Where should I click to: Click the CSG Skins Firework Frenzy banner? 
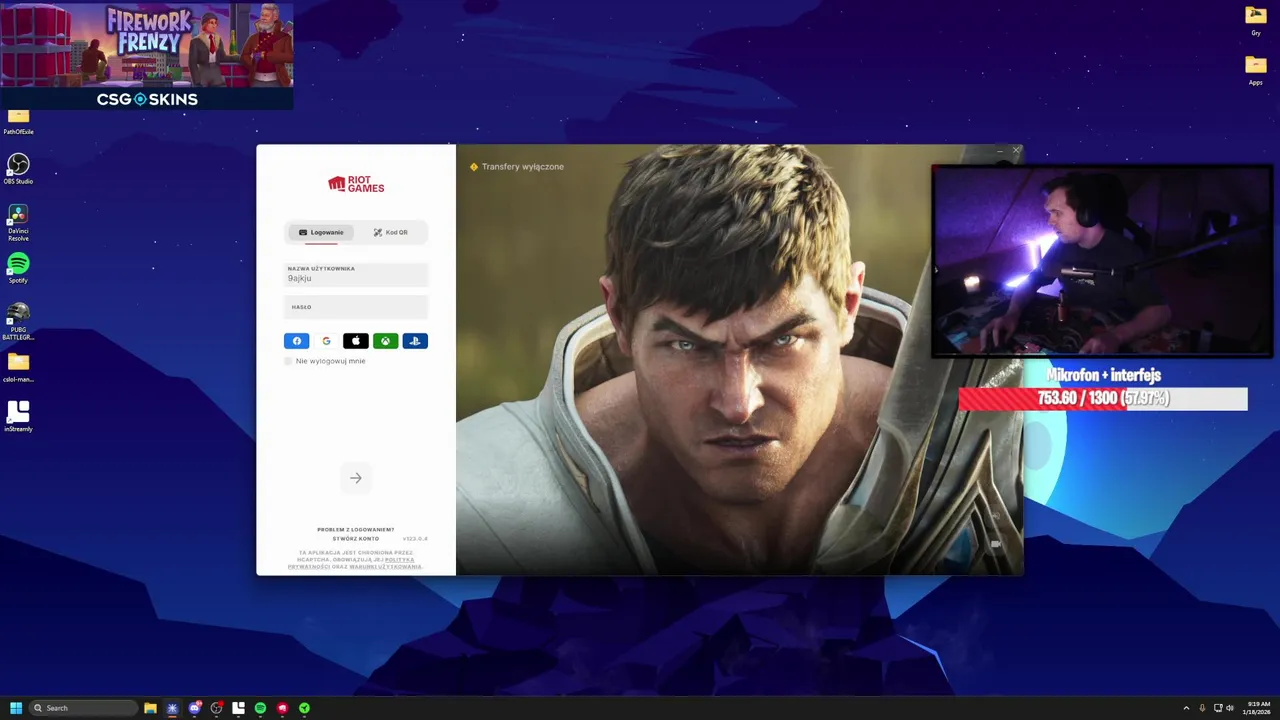coord(147,57)
